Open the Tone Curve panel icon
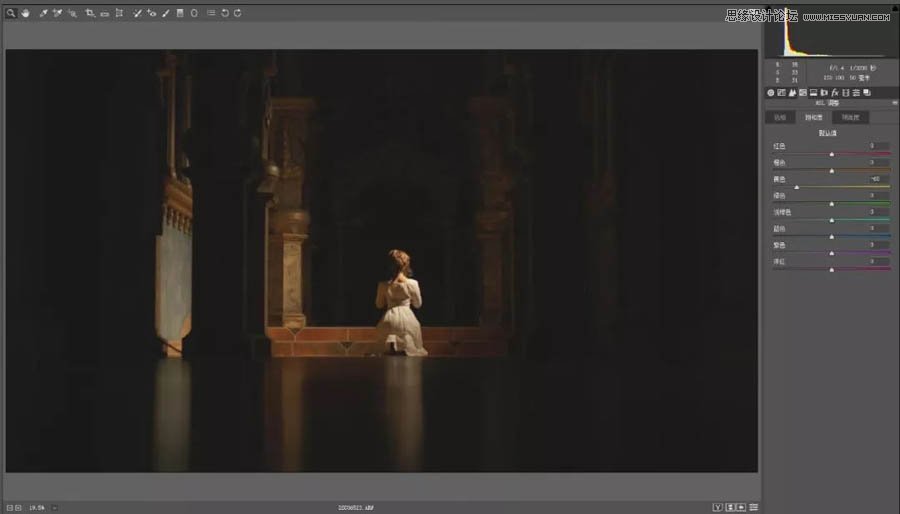900x514 pixels. [x=781, y=92]
